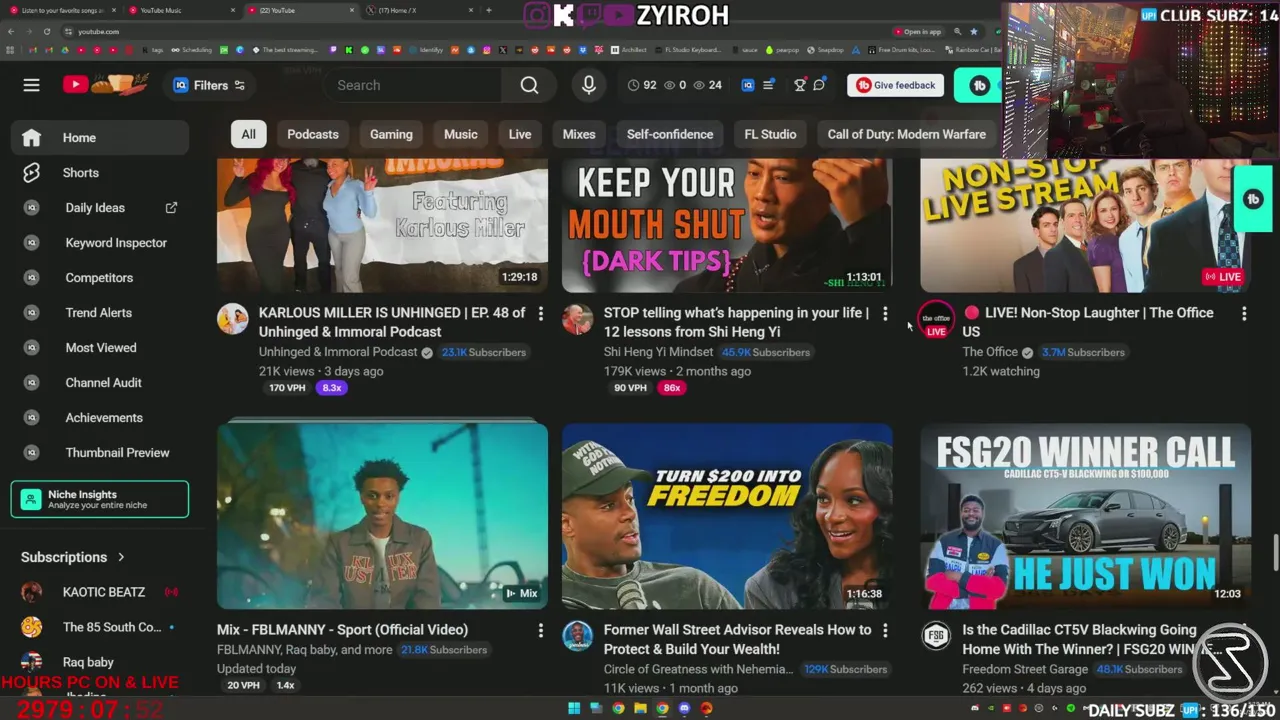This screenshot has height=720, width=1280.
Task: Open the Keyword Inspector tool
Action: click(x=100, y=243)
